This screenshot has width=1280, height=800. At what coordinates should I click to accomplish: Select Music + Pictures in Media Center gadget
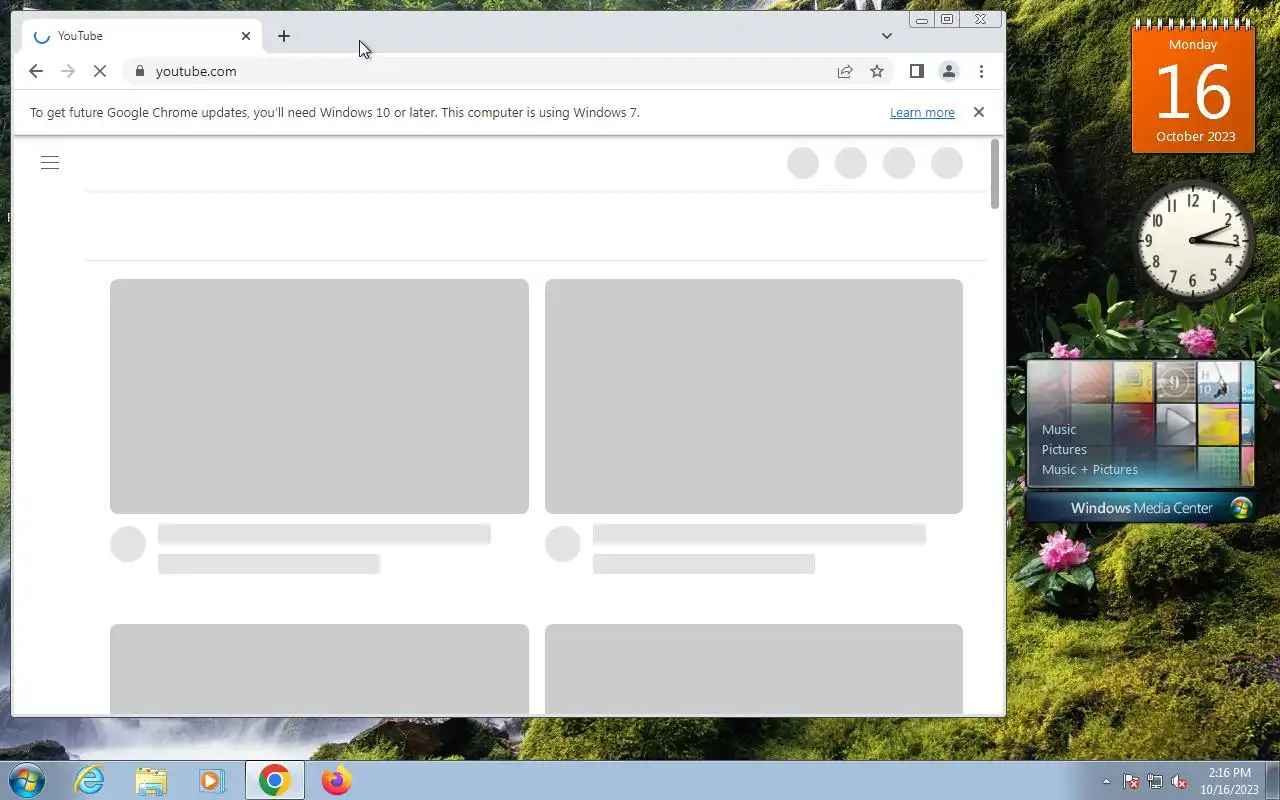point(1090,469)
